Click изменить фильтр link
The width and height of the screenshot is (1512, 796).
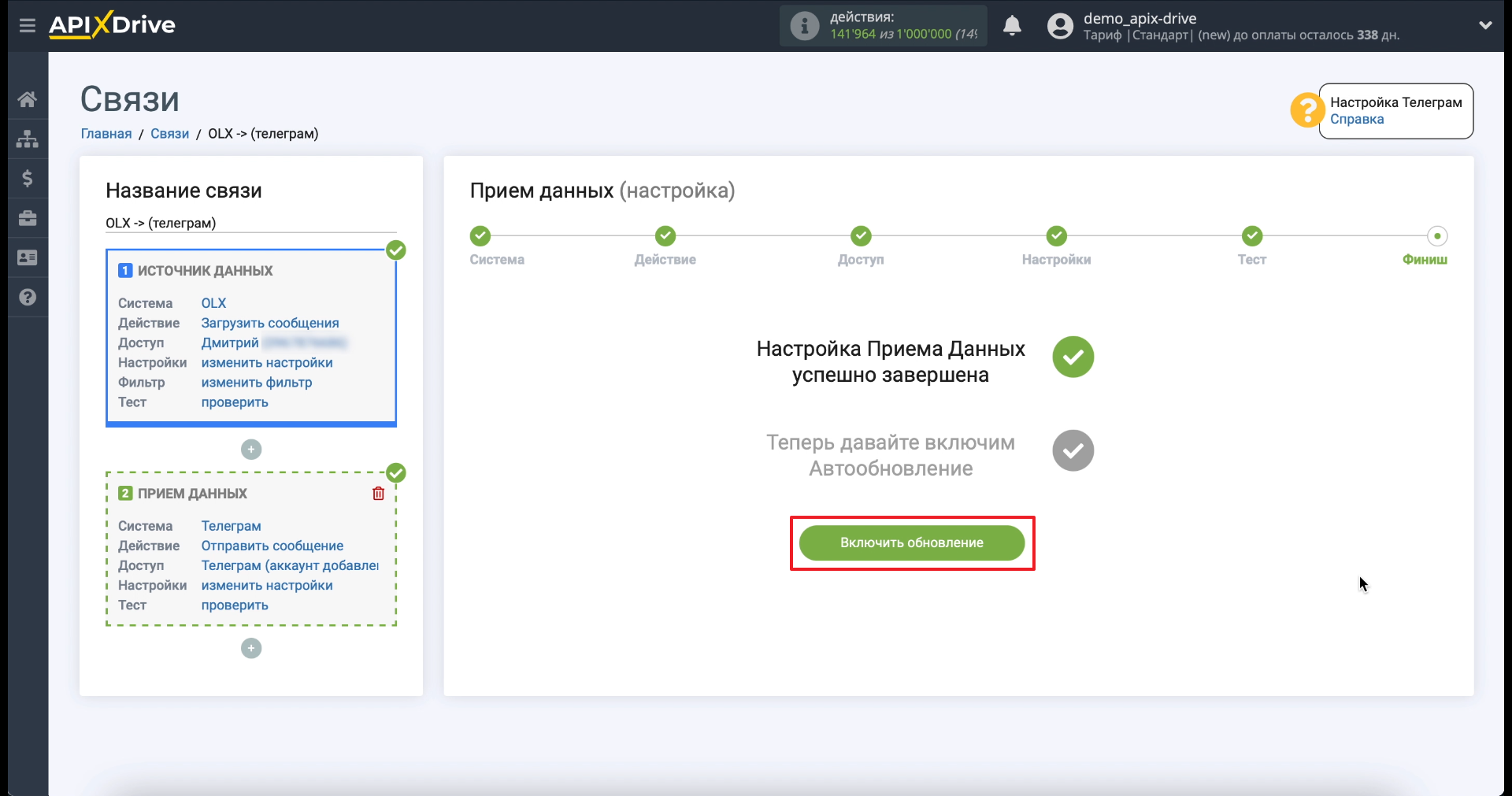pos(257,382)
